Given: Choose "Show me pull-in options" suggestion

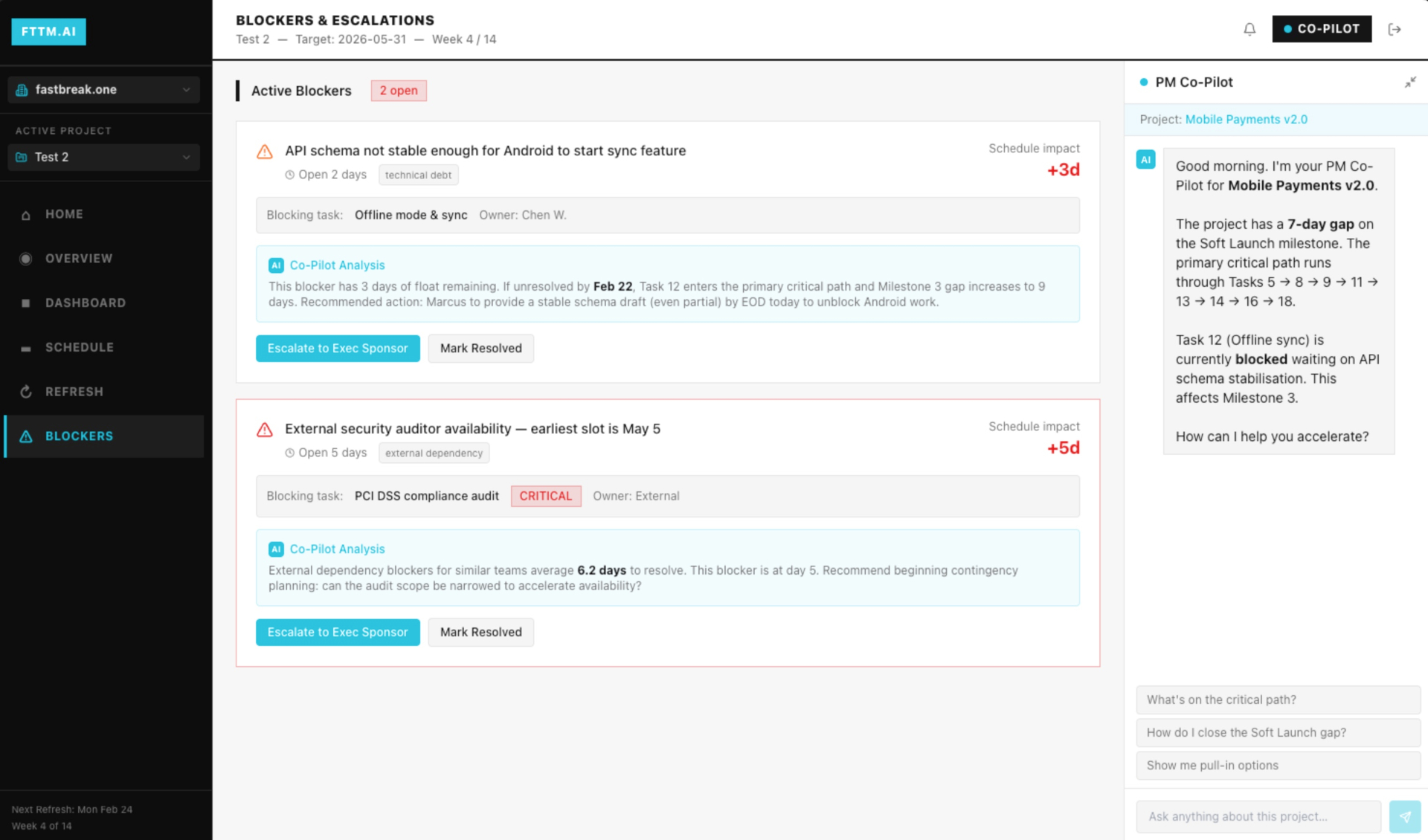Looking at the screenshot, I should click(1278, 766).
